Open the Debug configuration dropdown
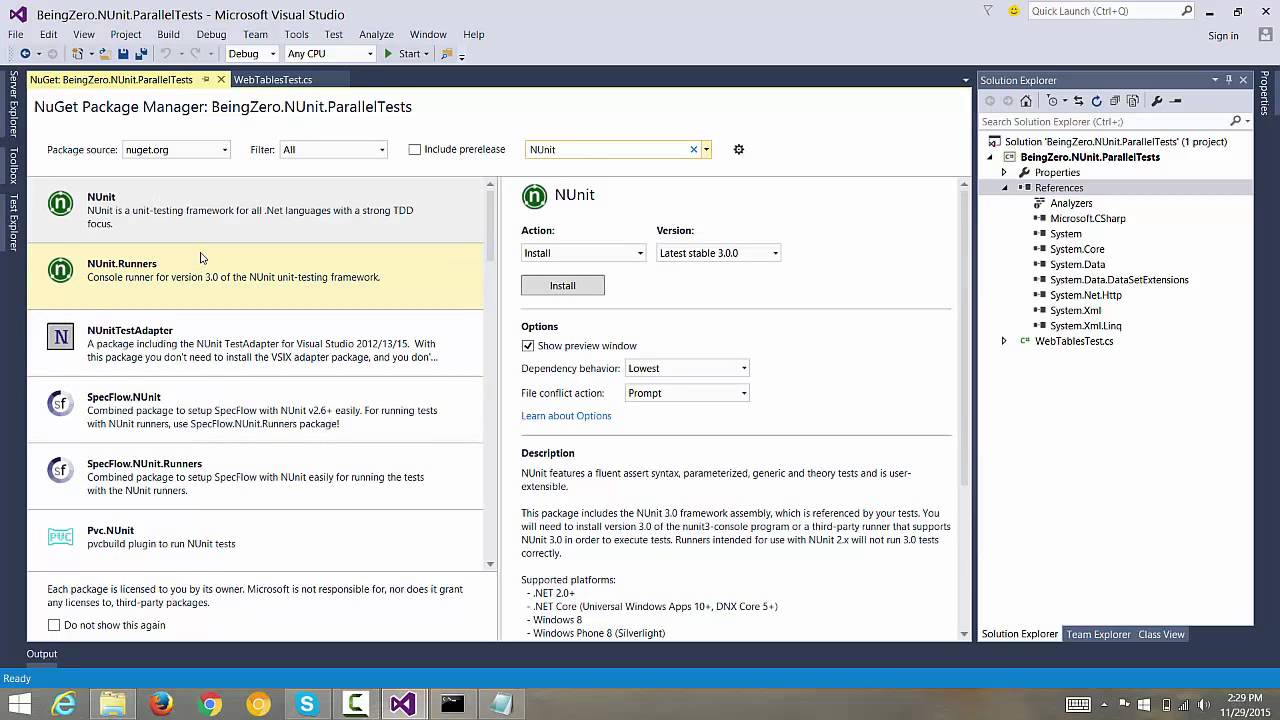 pos(251,54)
